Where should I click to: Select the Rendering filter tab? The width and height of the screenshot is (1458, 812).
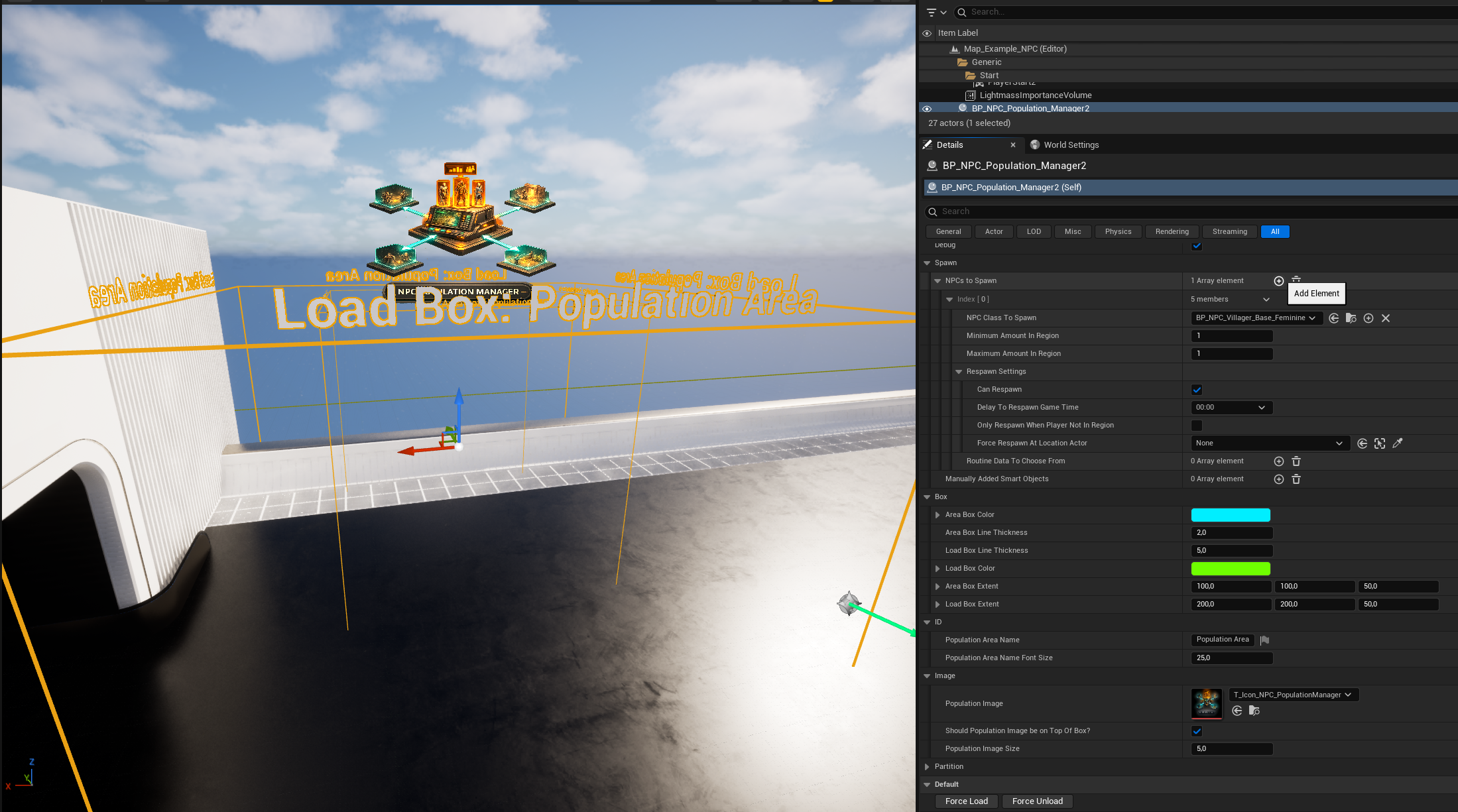click(x=1172, y=232)
